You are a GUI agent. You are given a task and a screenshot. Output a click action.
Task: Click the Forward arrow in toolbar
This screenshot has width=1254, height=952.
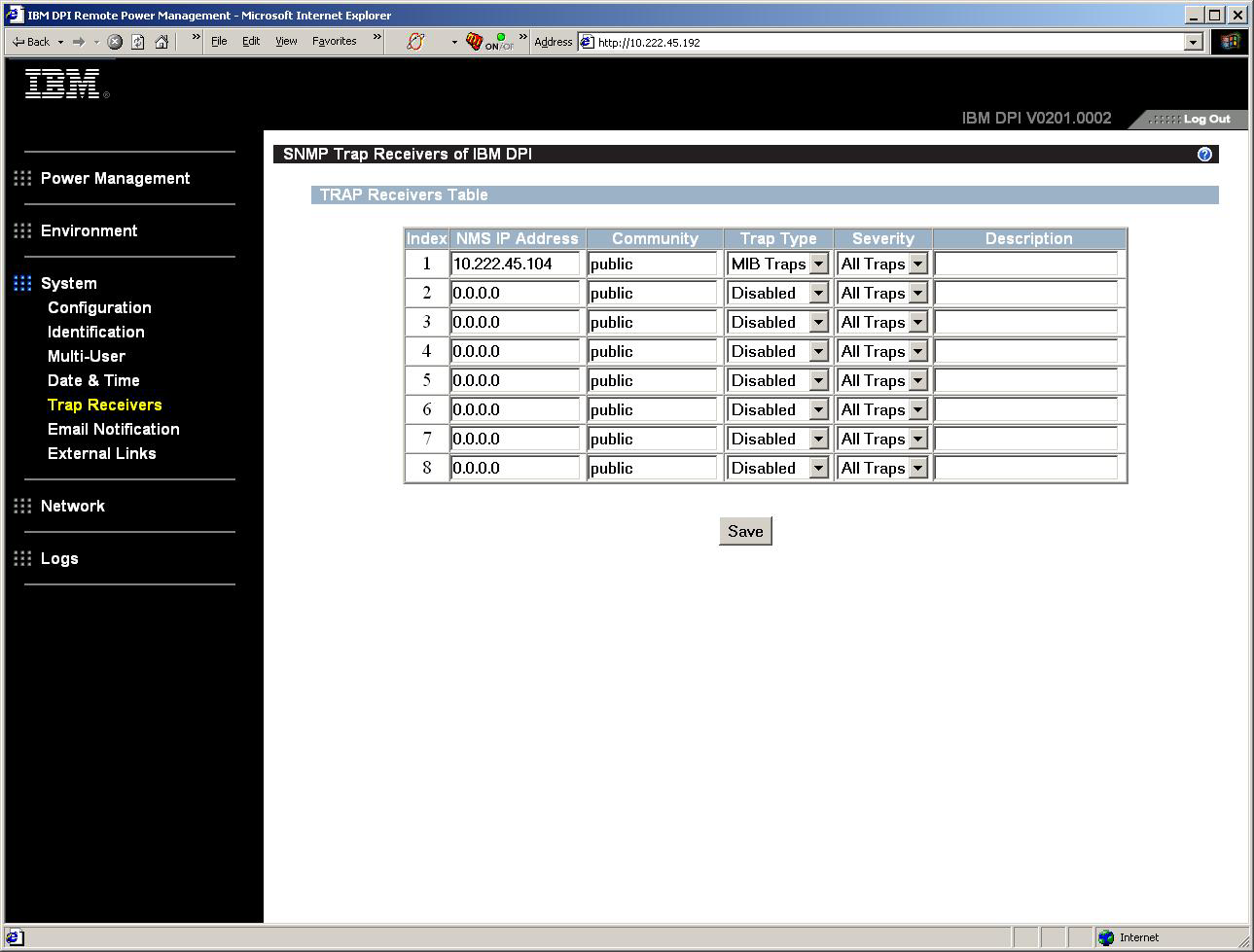coord(79,42)
